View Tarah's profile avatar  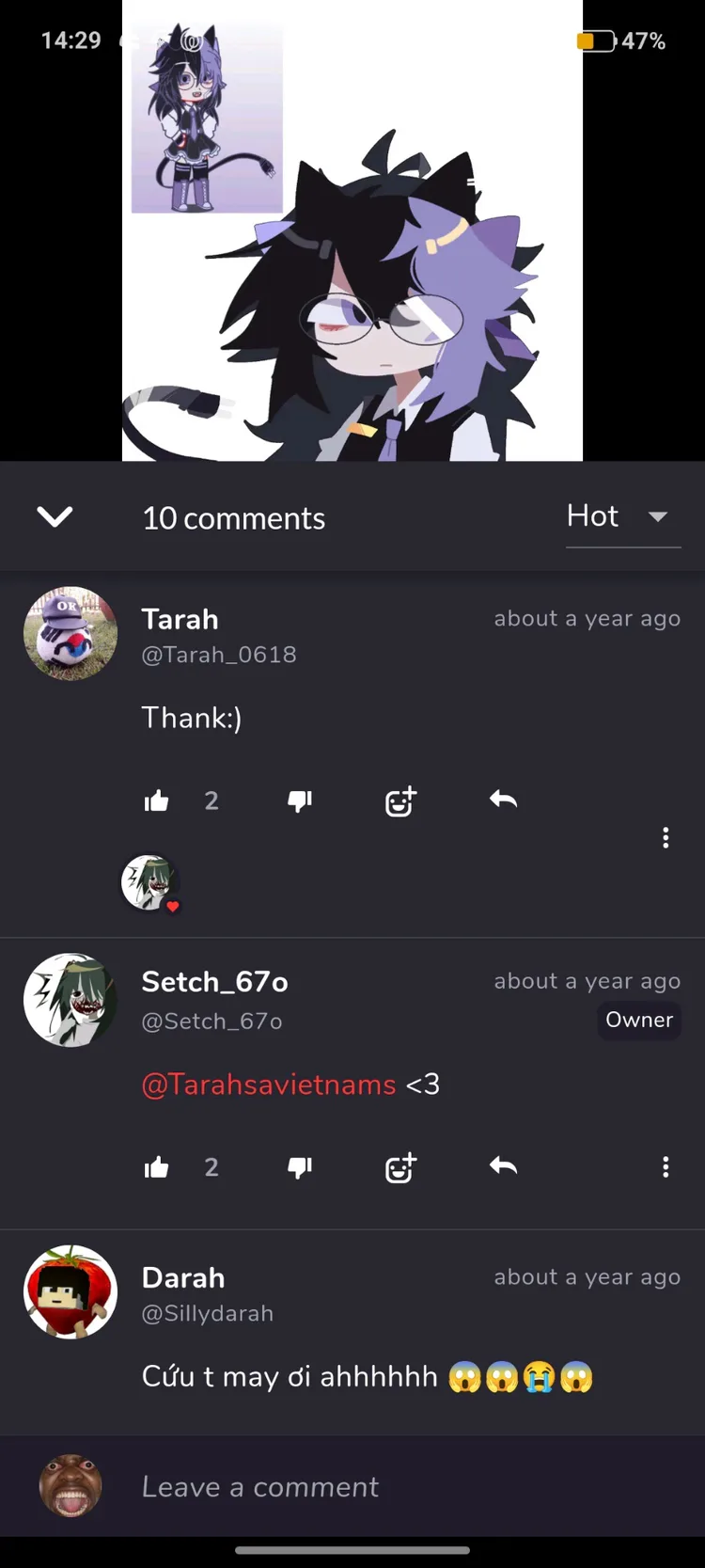(70, 633)
